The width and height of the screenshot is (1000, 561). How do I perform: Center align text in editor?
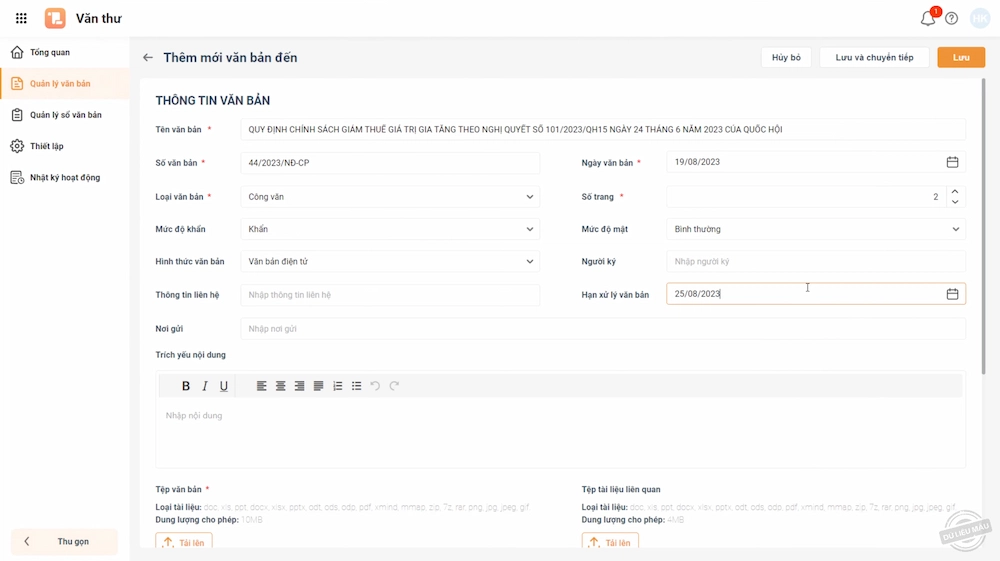click(280, 386)
